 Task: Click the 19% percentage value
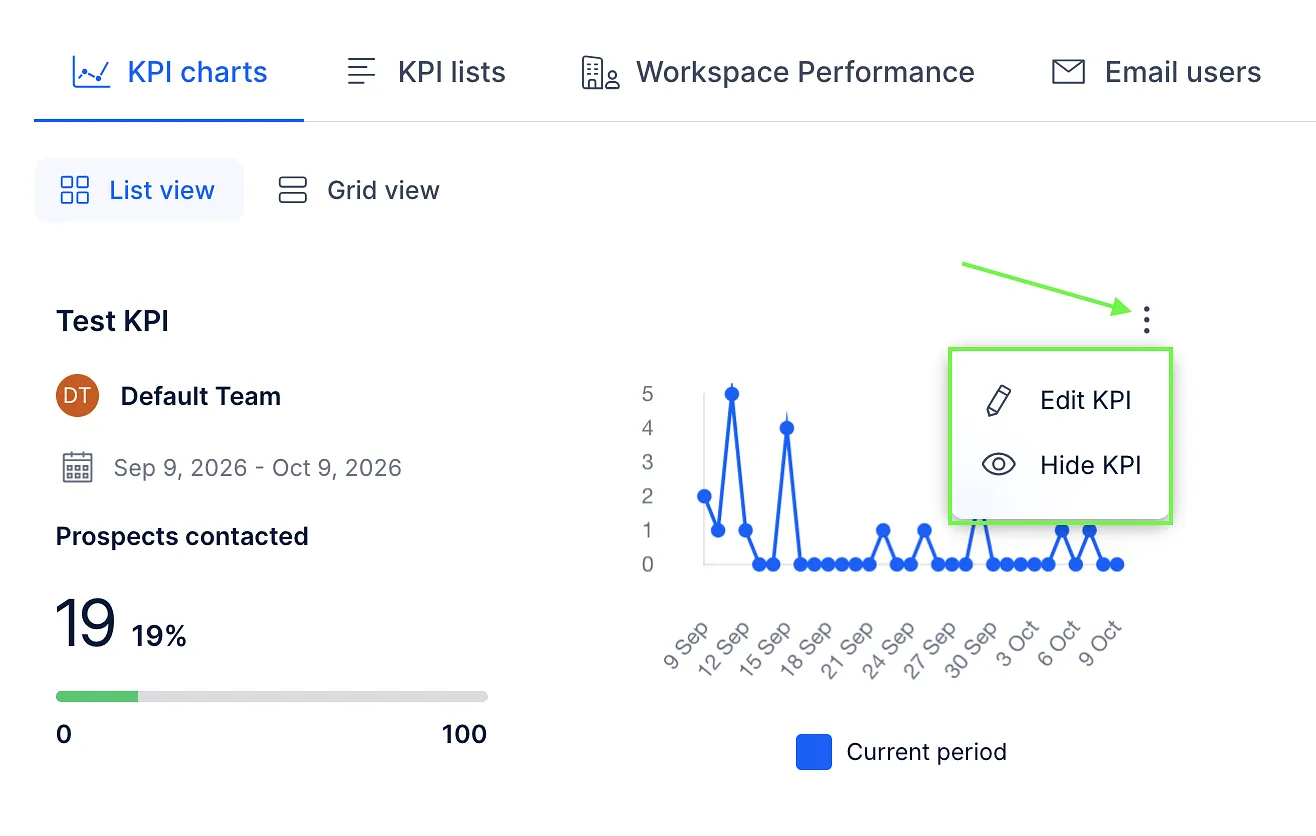pos(159,636)
